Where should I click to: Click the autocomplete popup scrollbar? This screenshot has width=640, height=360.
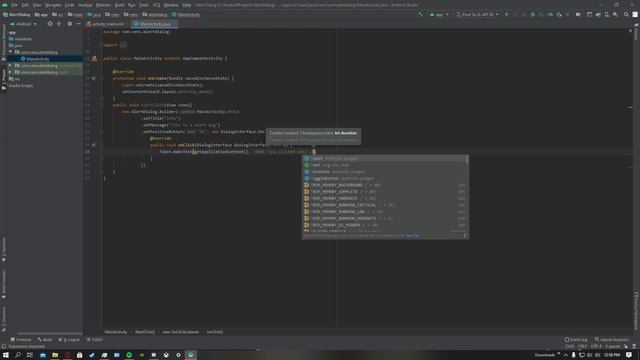(467, 160)
